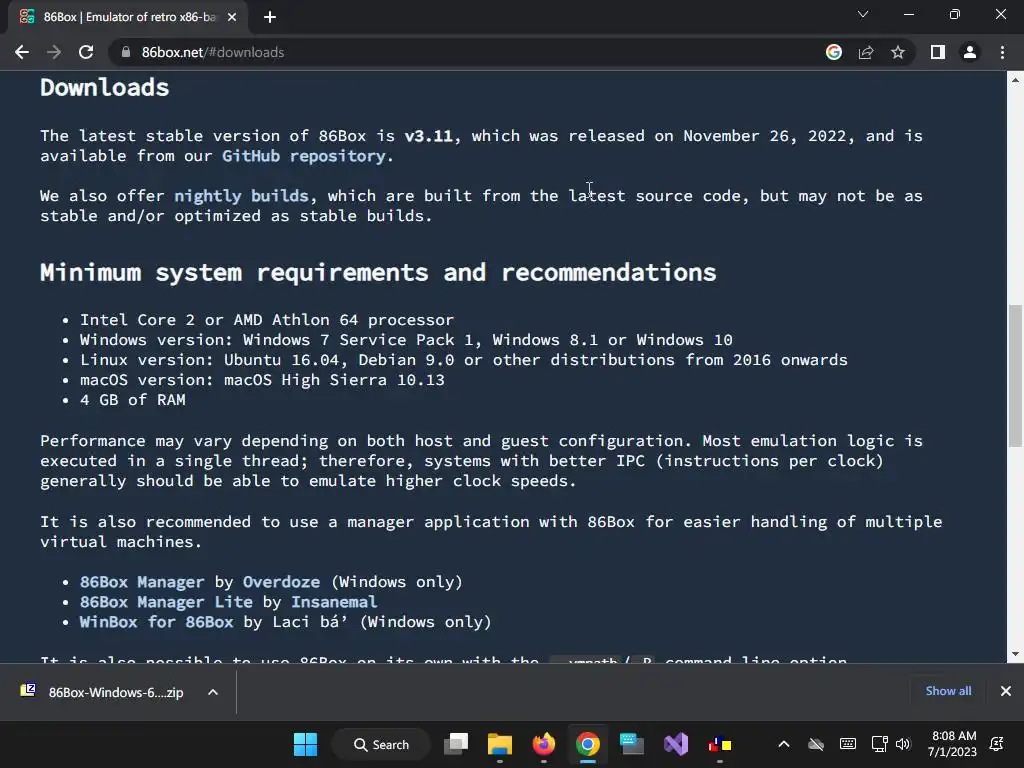The image size is (1024, 768).
Task: Open touch keyboard tray icon
Action: tap(848, 744)
